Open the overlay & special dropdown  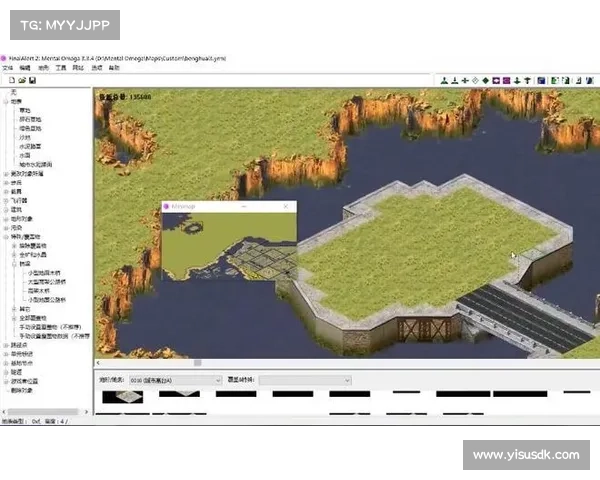click(305, 380)
